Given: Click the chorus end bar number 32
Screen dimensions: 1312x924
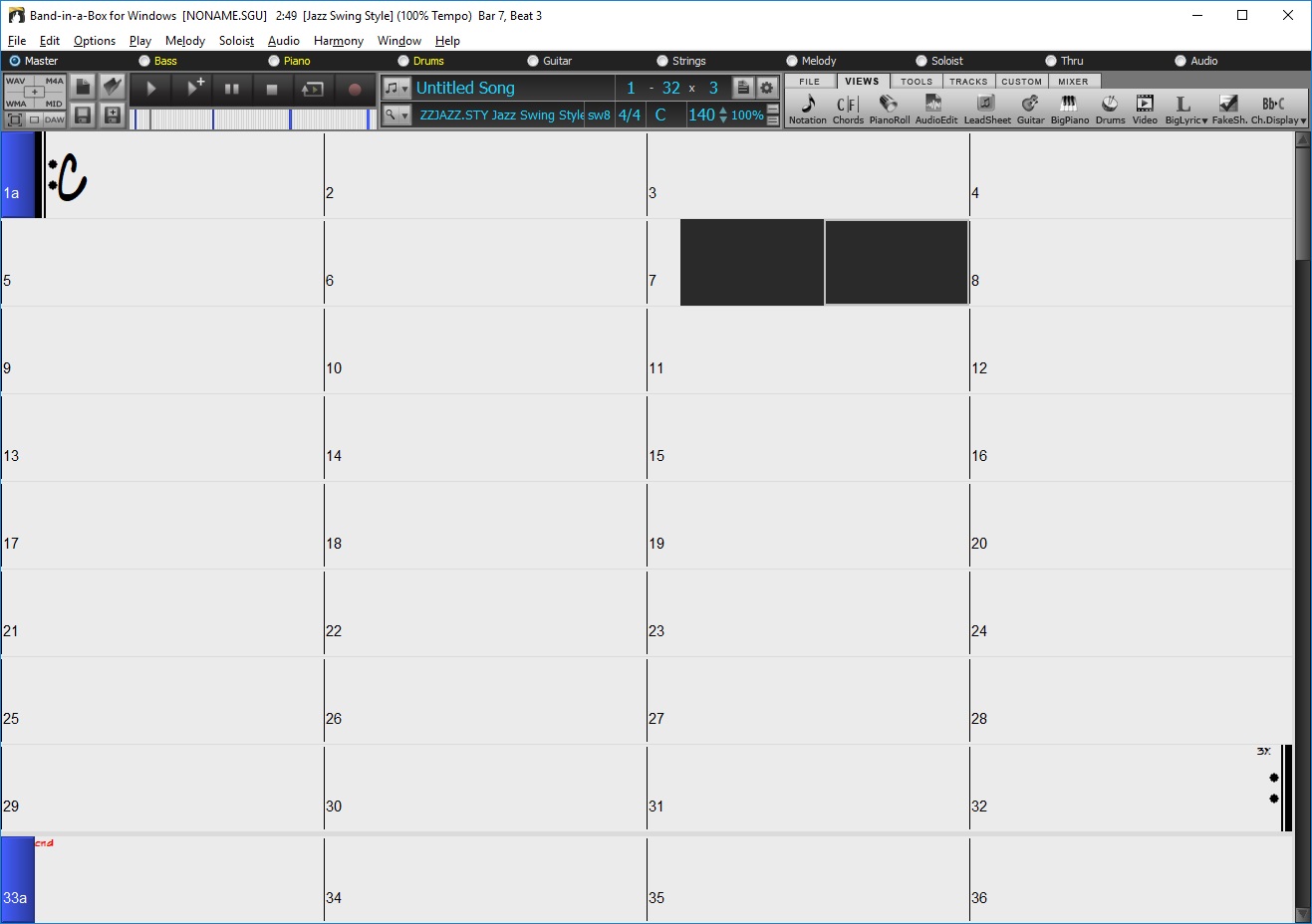Looking at the screenshot, I should click(x=671, y=88).
